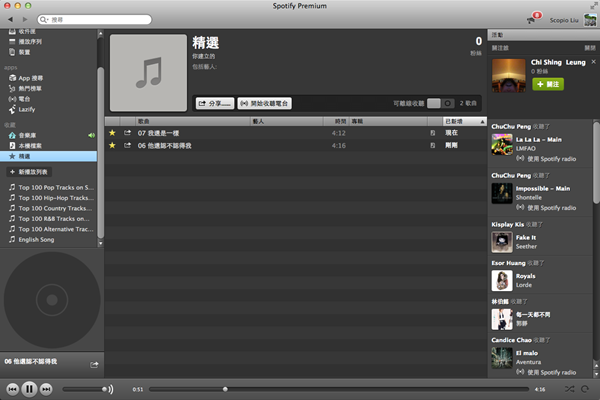Screen dimensions: 600x400
Task: Open the notifications icon with red badge
Action: pyautogui.click(x=534, y=18)
